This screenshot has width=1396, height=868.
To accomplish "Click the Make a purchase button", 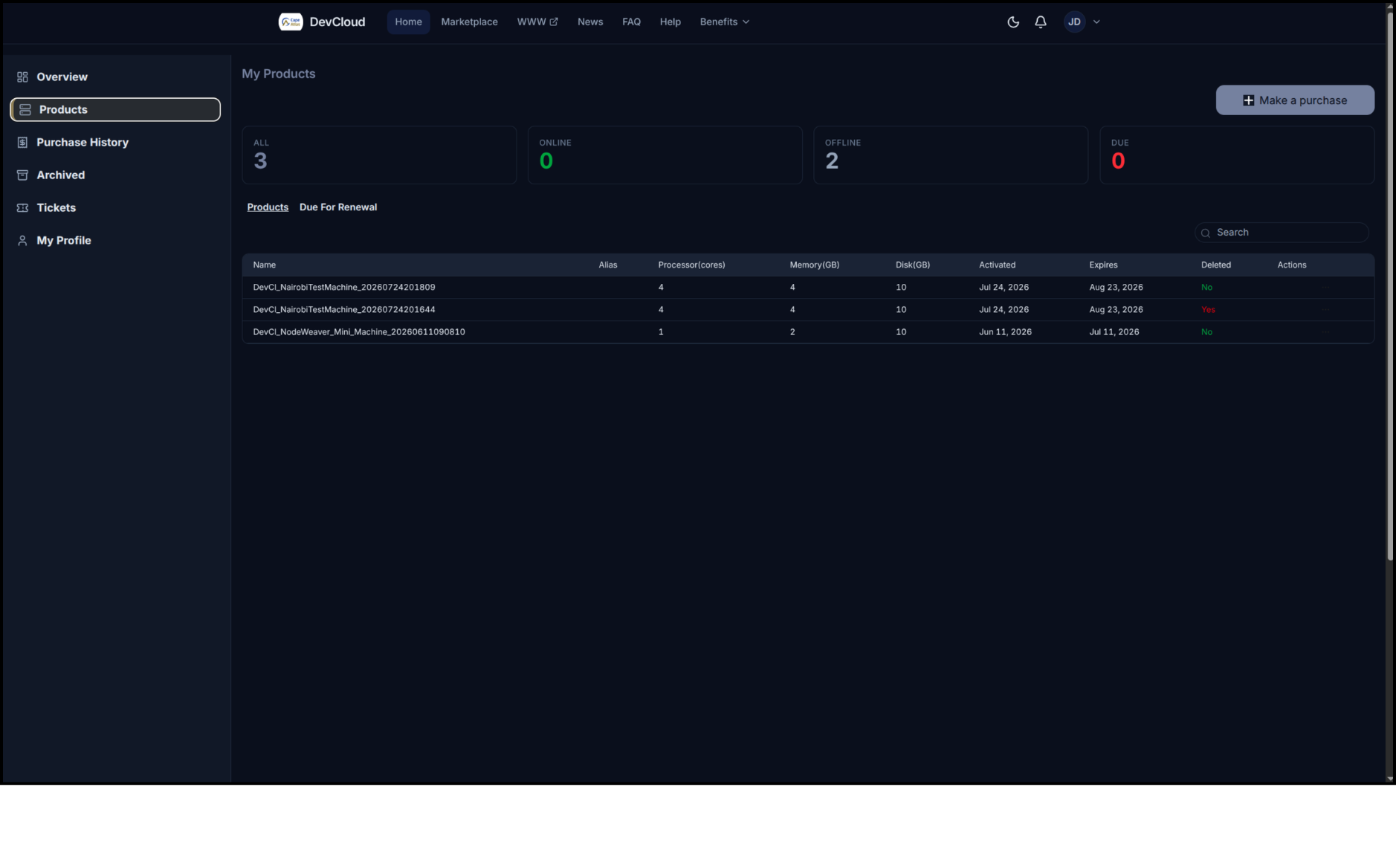I will (x=1294, y=100).
